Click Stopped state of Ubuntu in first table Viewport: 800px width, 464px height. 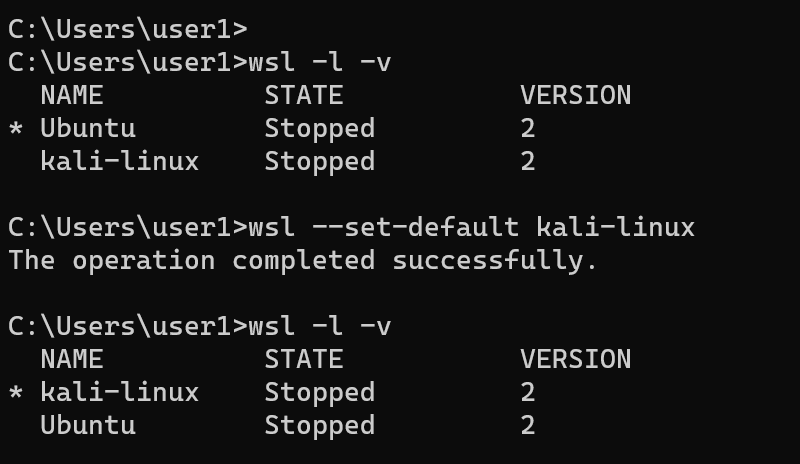pyautogui.click(x=320, y=129)
